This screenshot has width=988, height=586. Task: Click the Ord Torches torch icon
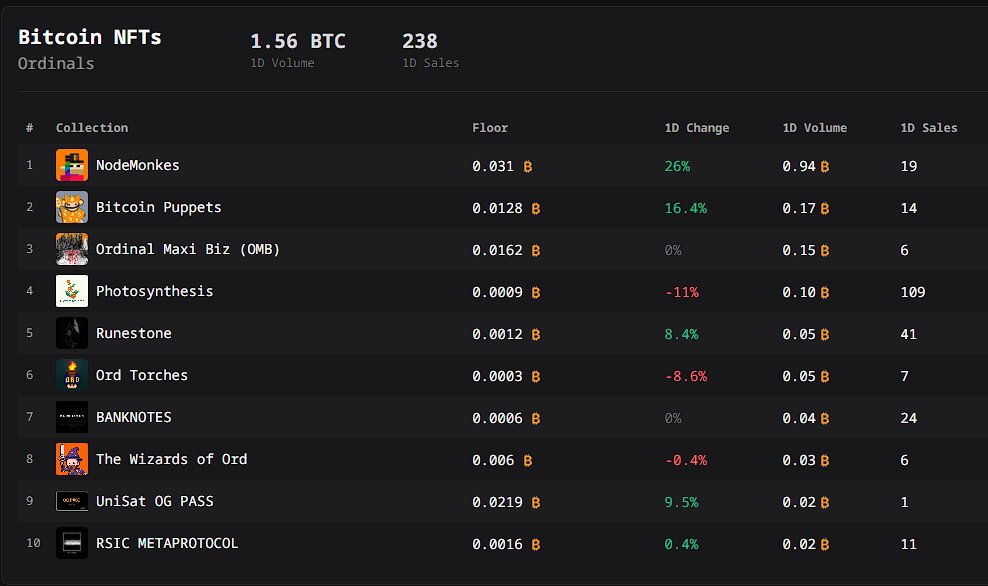[72, 375]
